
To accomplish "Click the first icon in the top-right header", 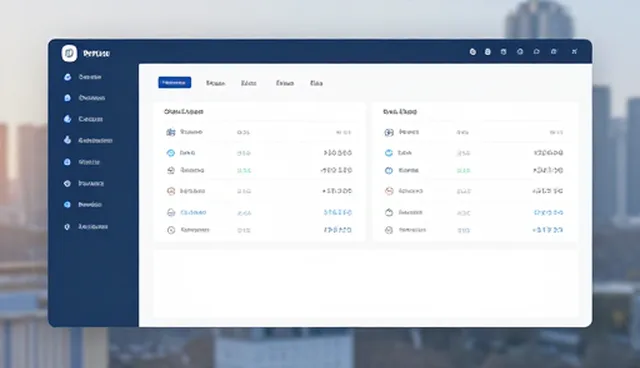I will [x=473, y=52].
